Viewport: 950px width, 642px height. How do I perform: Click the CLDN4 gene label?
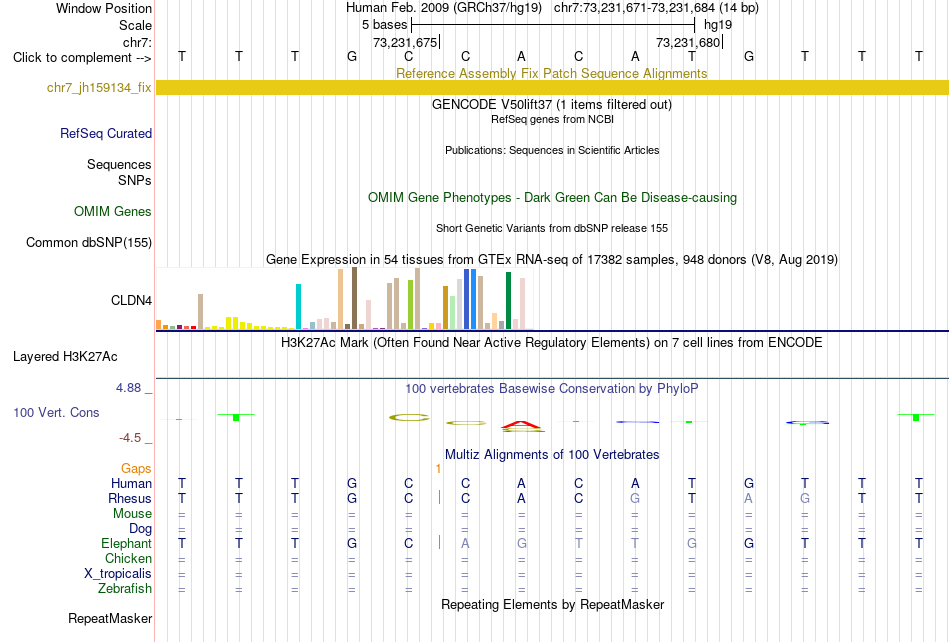[x=131, y=300]
